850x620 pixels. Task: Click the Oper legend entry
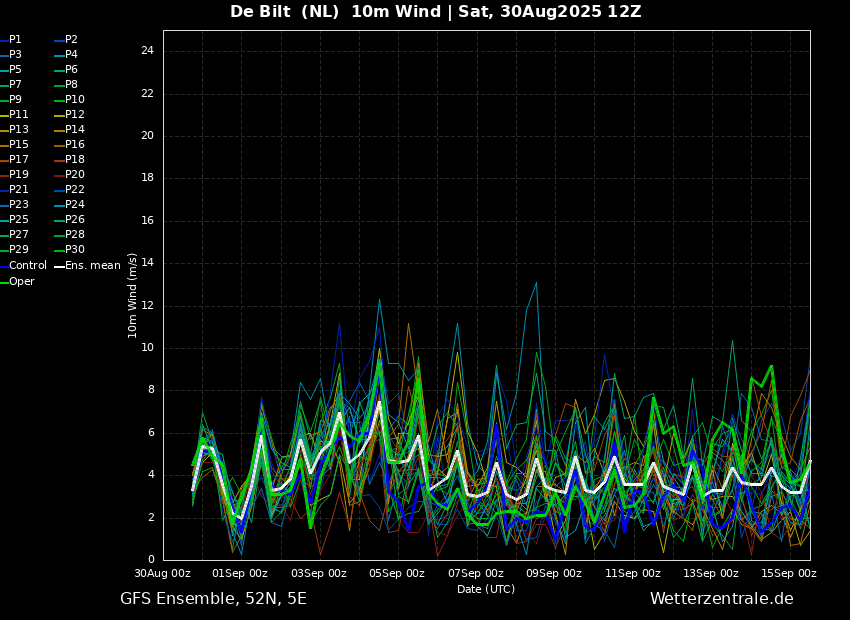17,281
